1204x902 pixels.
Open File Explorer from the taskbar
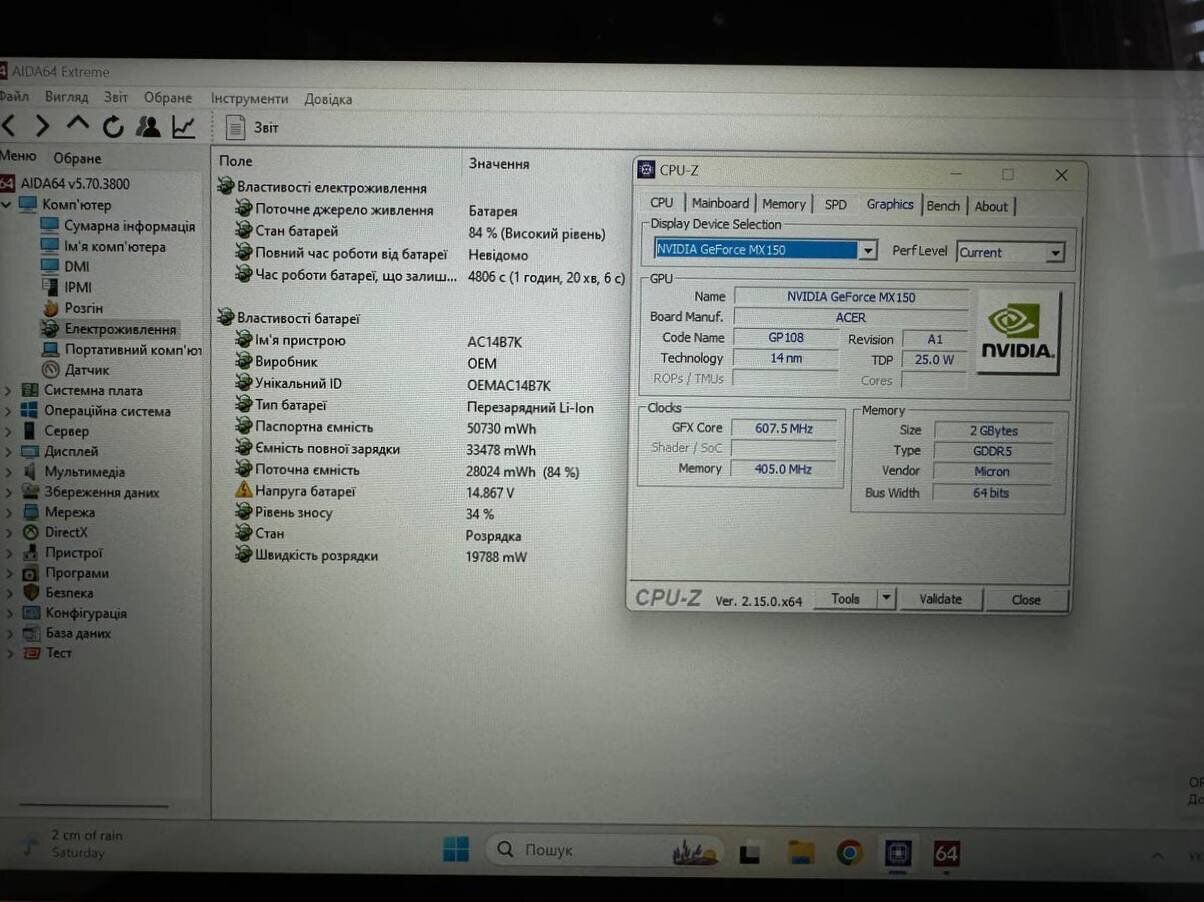(x=801, y=852)
